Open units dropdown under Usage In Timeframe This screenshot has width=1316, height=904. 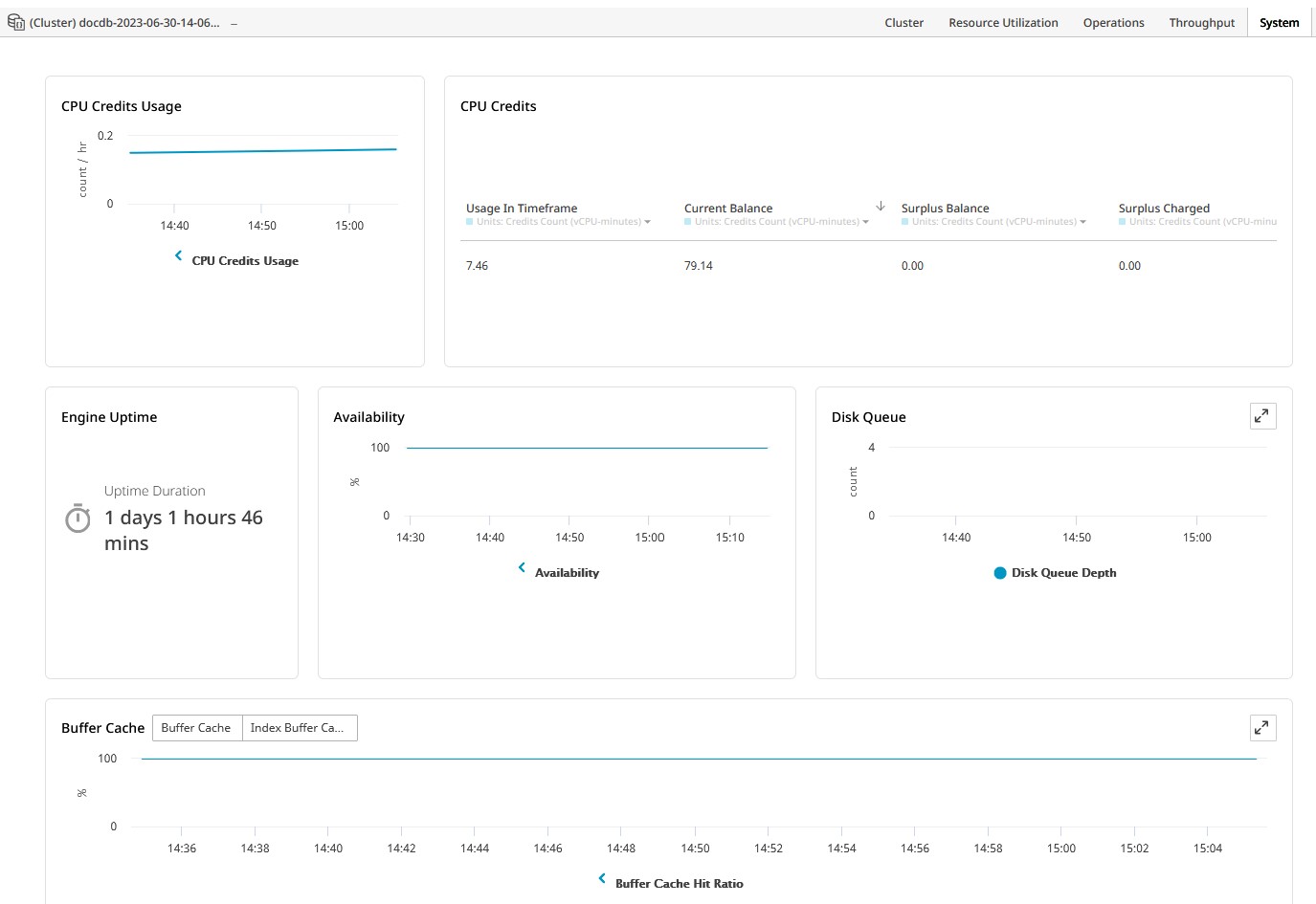tap(648, 222)
